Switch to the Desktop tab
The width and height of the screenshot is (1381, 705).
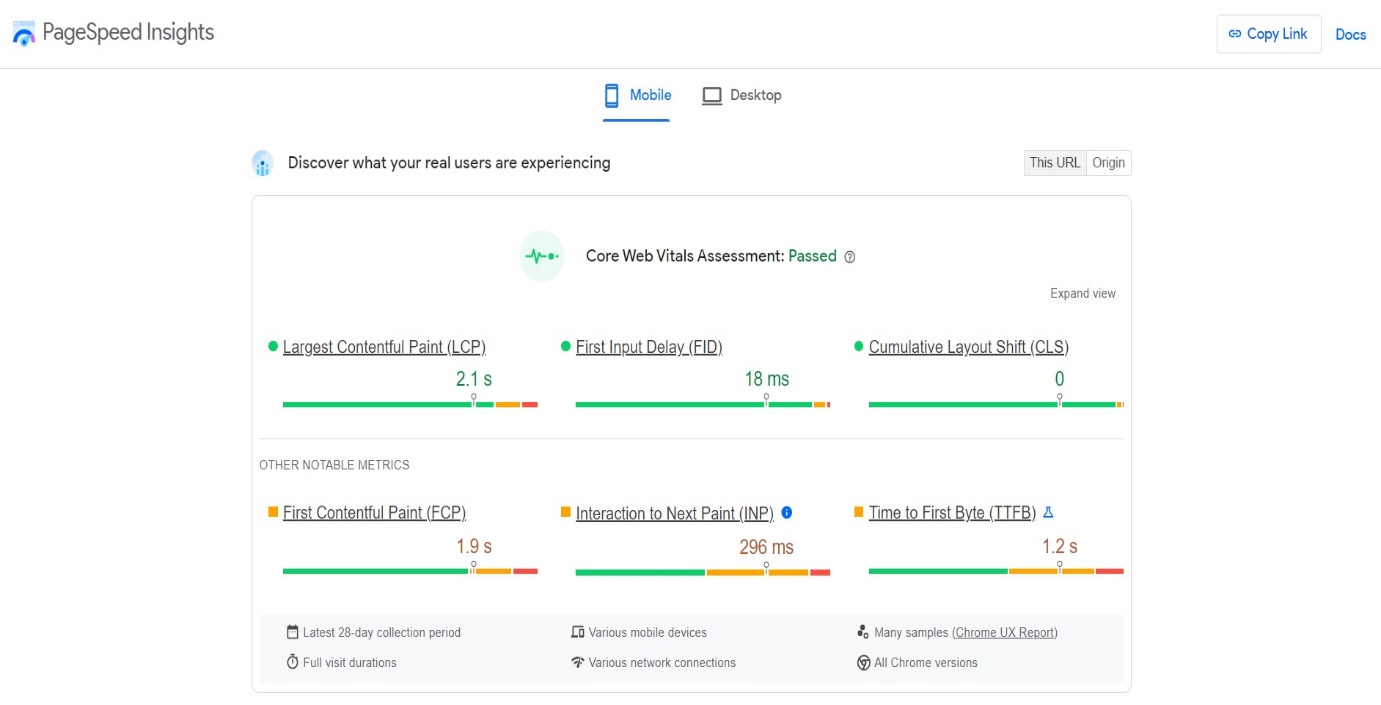tap(742, 96)
